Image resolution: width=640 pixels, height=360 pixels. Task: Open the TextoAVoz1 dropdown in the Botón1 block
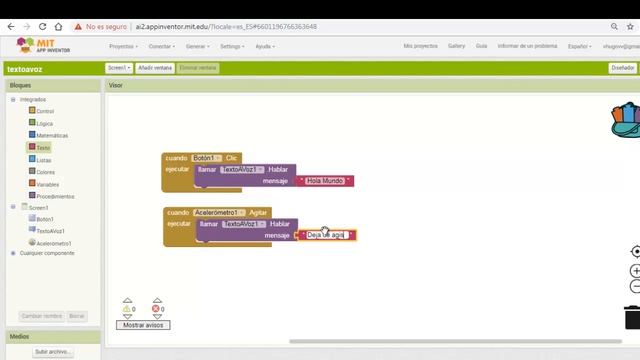tap(242, 169)
